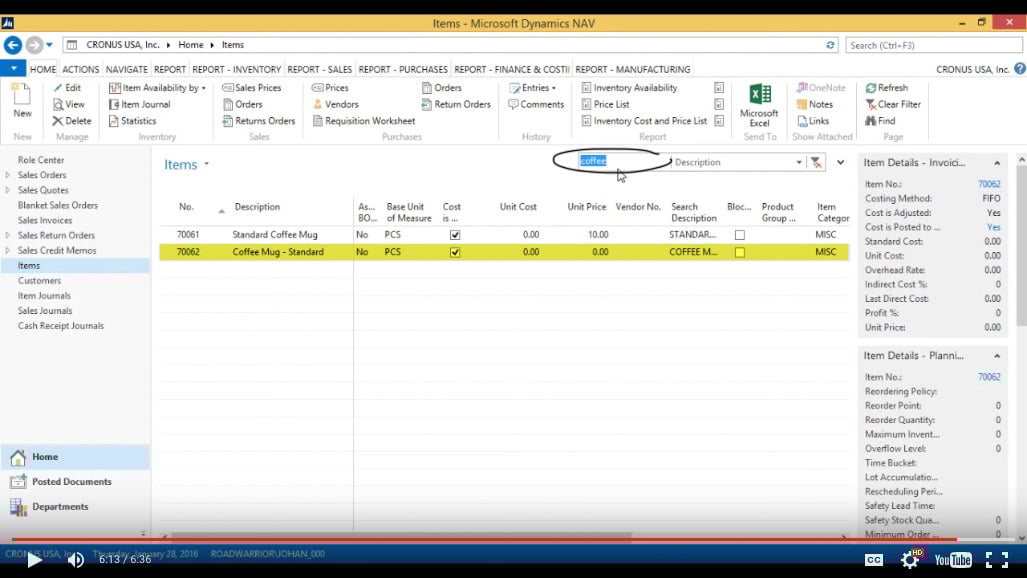Viewport: 1027px width, 578px height.
Task: Click the Help question mark icon
Action: click(1020, 69)
